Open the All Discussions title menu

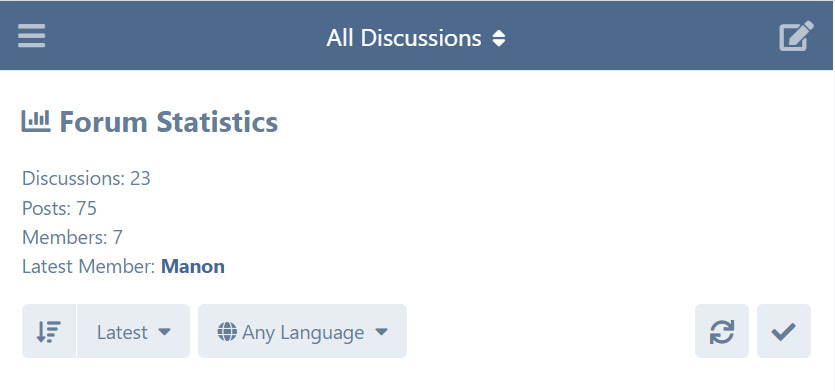(x=416, y=38)
